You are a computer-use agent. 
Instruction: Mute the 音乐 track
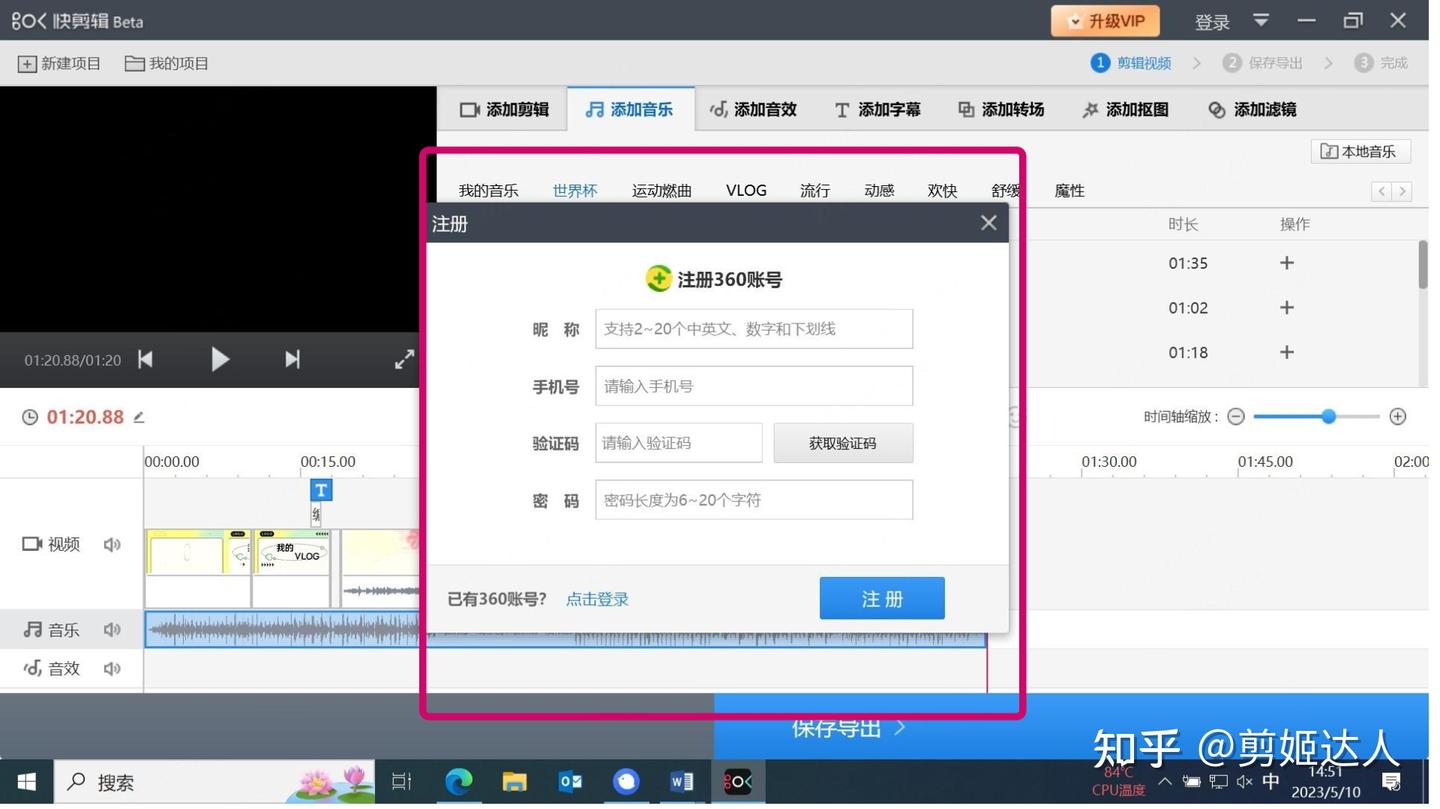(x=112, y=630)
